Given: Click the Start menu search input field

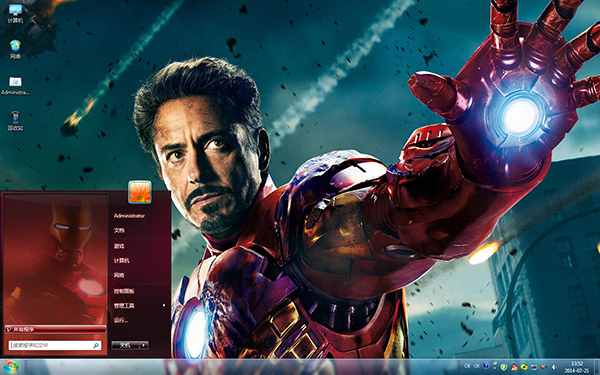Looking at the screenshot, I should click(x=55, y=345).
